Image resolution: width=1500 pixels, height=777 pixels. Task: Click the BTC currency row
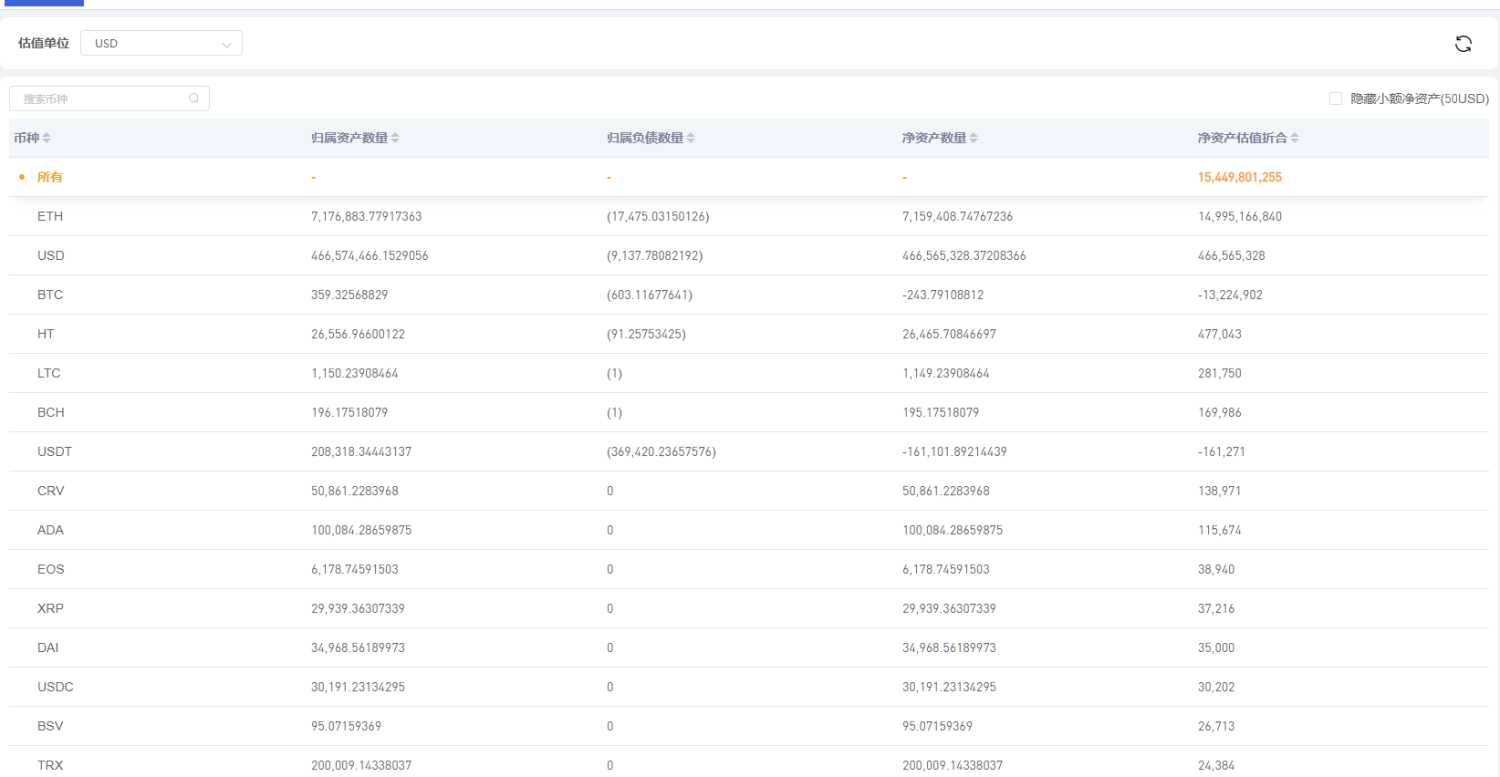tap(749, 294)
